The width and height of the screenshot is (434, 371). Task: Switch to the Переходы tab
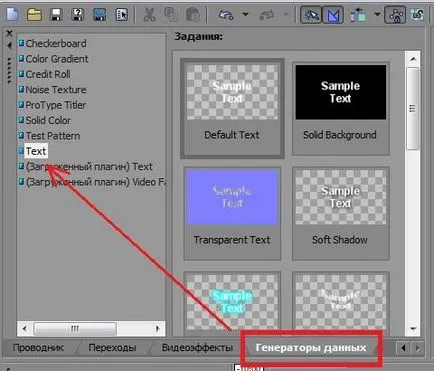point(112,348)
